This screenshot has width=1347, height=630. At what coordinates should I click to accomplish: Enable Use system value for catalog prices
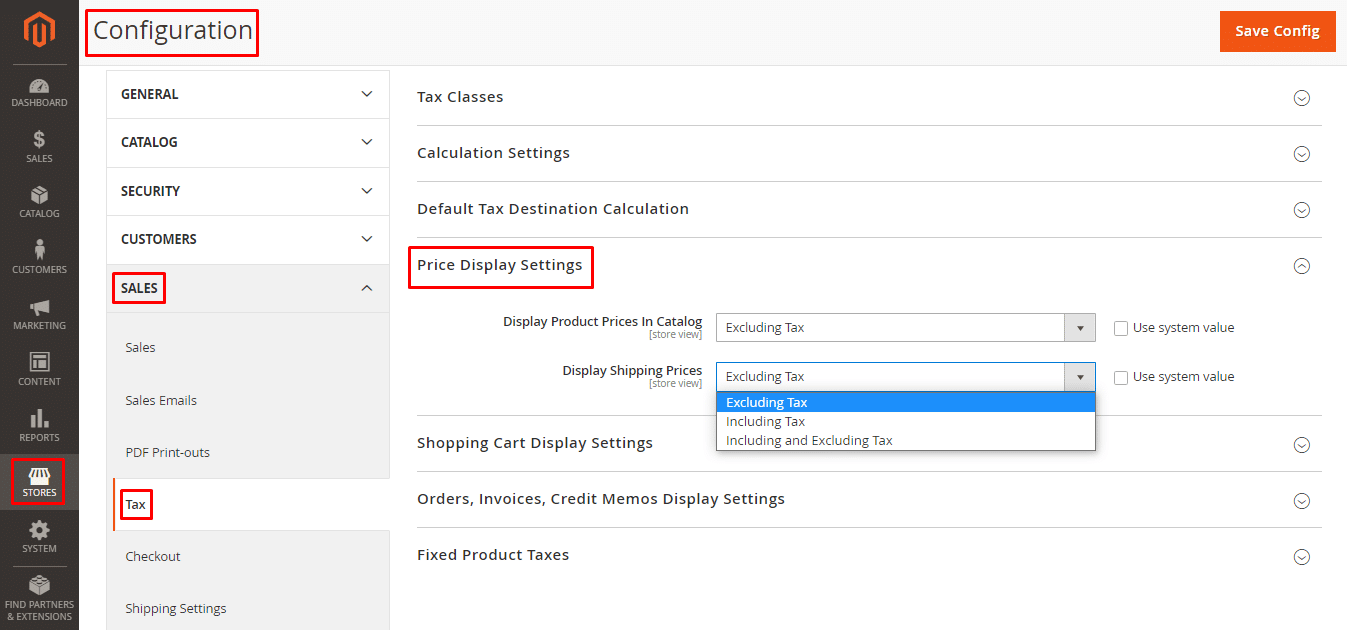pyautogui.click(x=1120, y=327)
